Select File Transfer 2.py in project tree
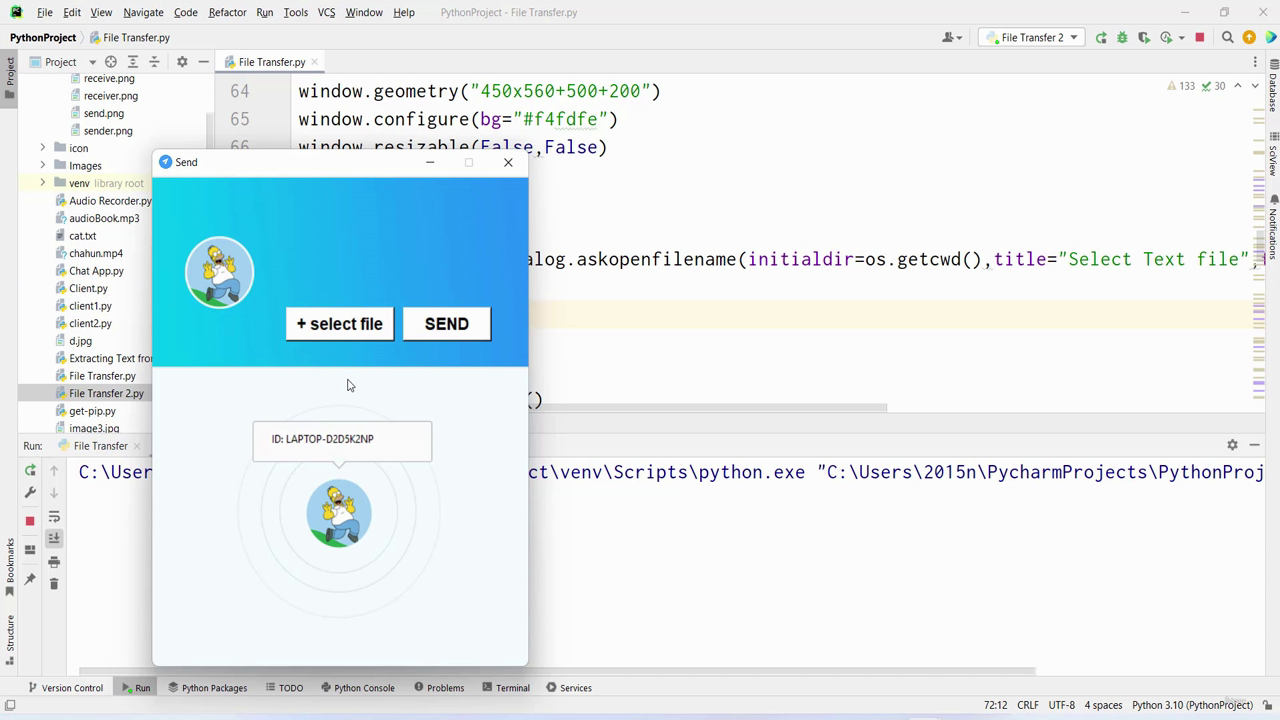Image resolution: width=1280 pixels, height=720 pixels. 106,394
